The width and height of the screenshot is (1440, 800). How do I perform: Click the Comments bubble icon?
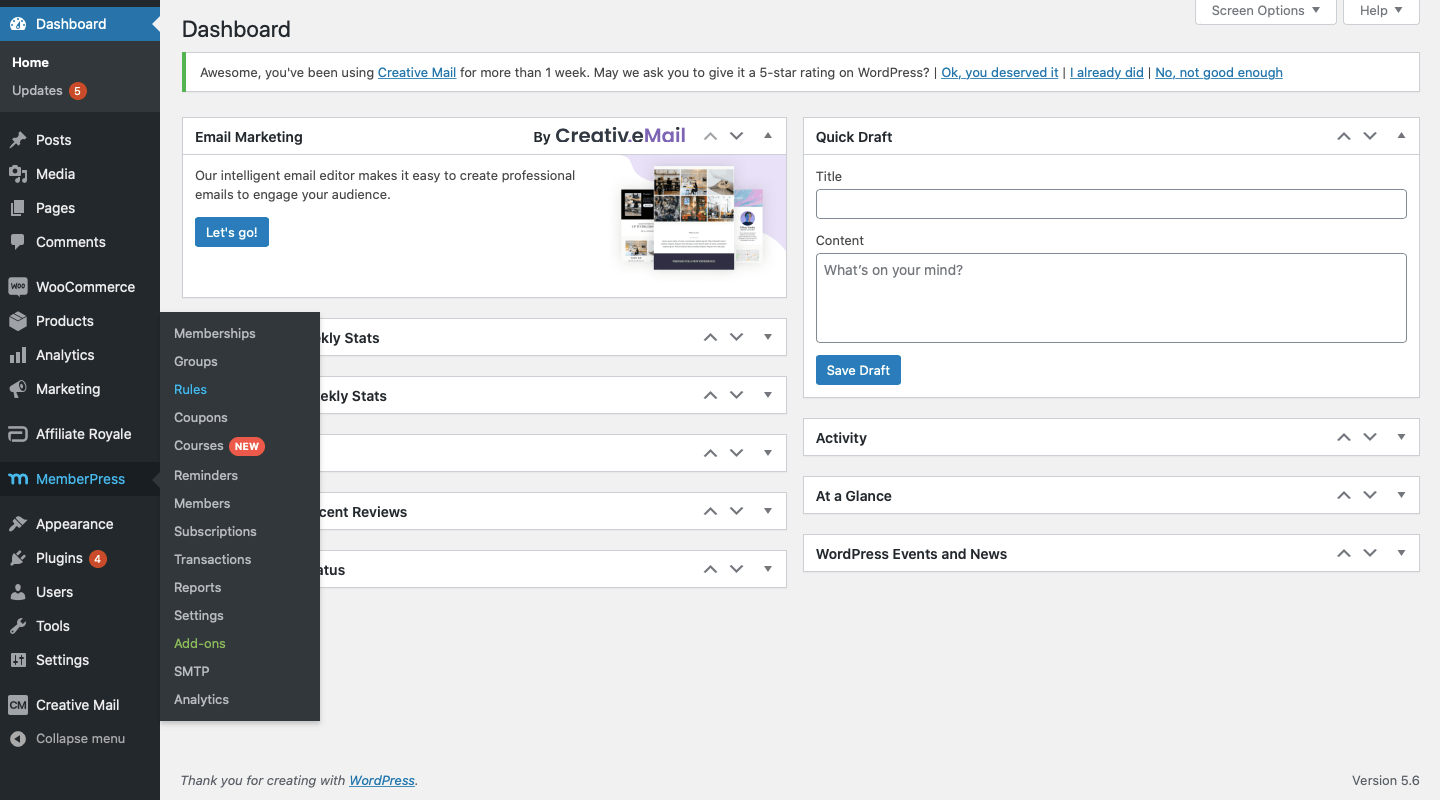pyautogui.click(x=18, y=242)
